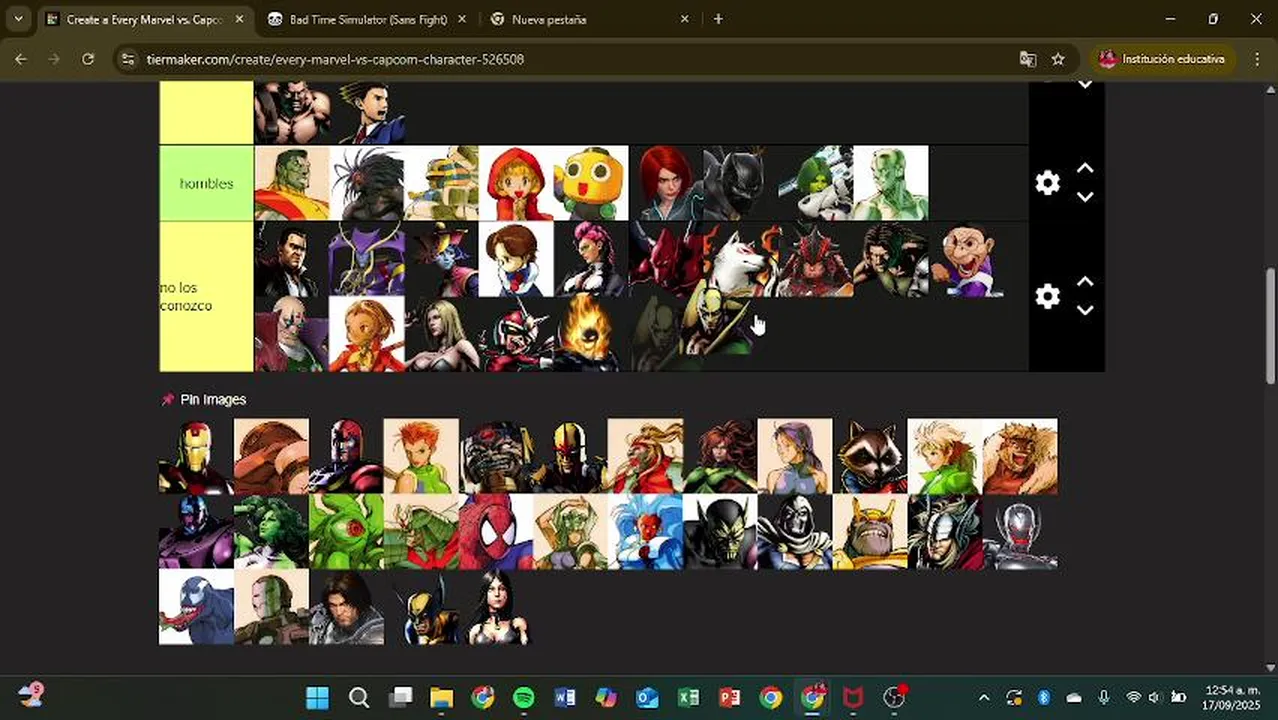This screenshot has height=720, width=1278.
Task: Pick the Super-Skrull character image
Action: pyautogui.click(x=720, y=531)
